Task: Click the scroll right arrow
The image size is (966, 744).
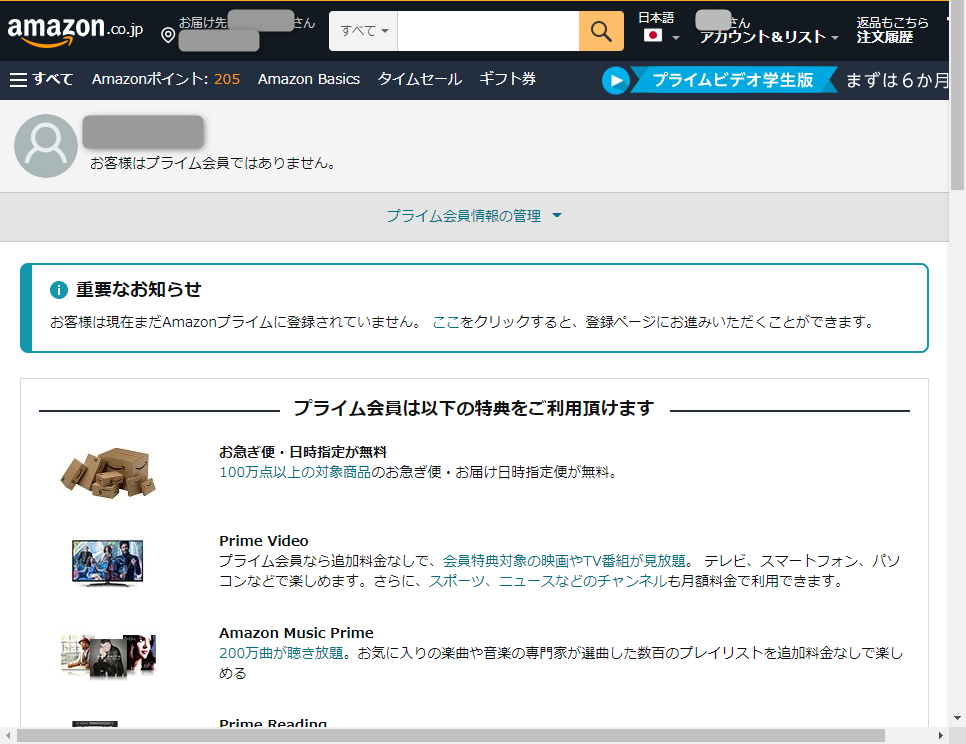Action: pos(941,735)
